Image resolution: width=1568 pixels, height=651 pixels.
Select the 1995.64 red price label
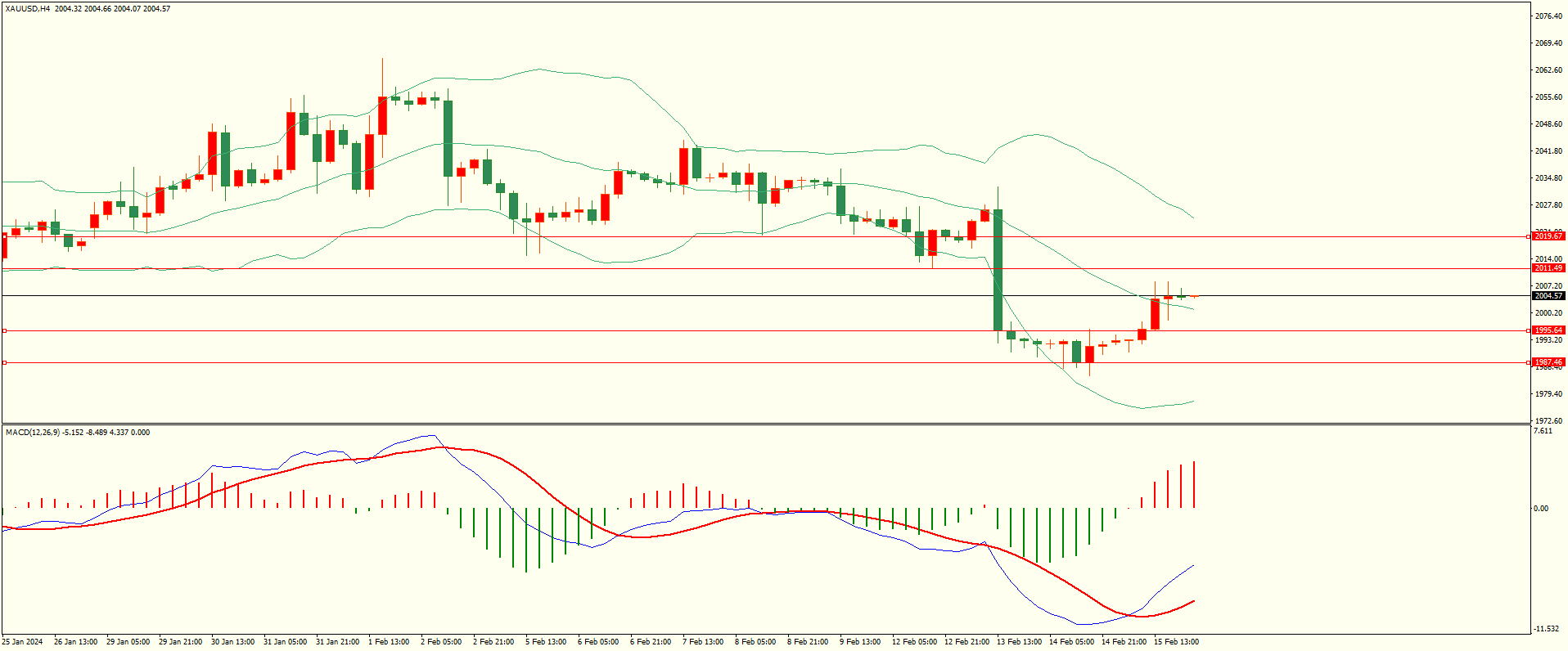coord(1548,330)
